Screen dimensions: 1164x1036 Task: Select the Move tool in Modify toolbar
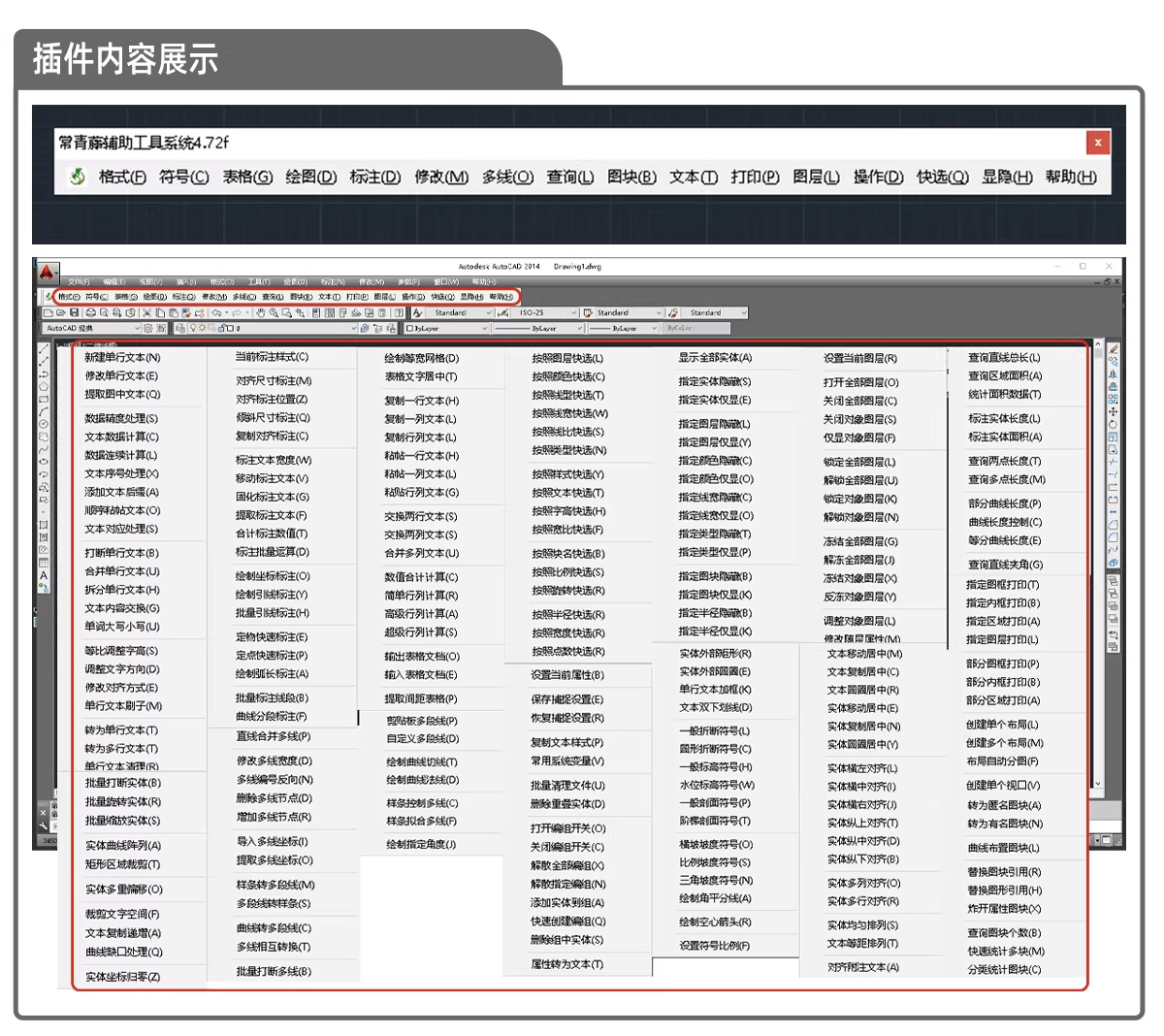(1114, 411)
